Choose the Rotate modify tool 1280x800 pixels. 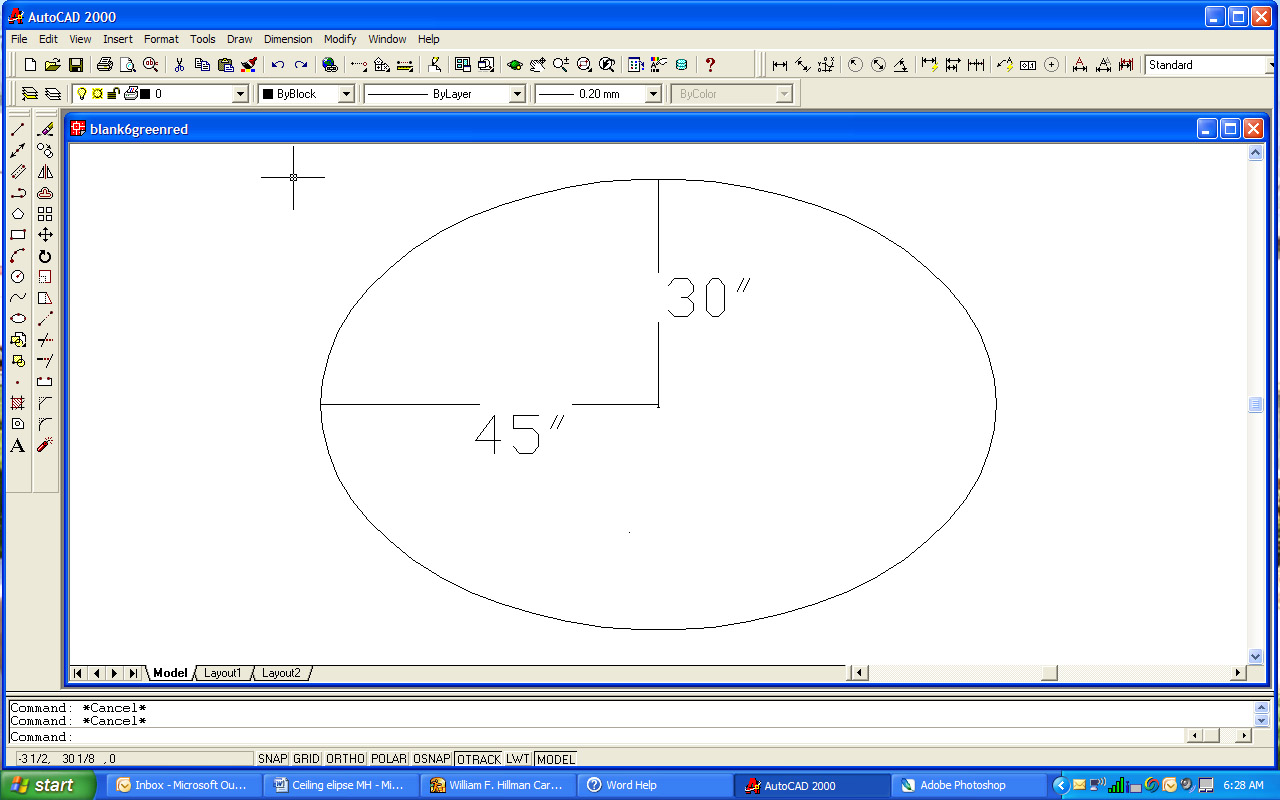tap(45, 256)
